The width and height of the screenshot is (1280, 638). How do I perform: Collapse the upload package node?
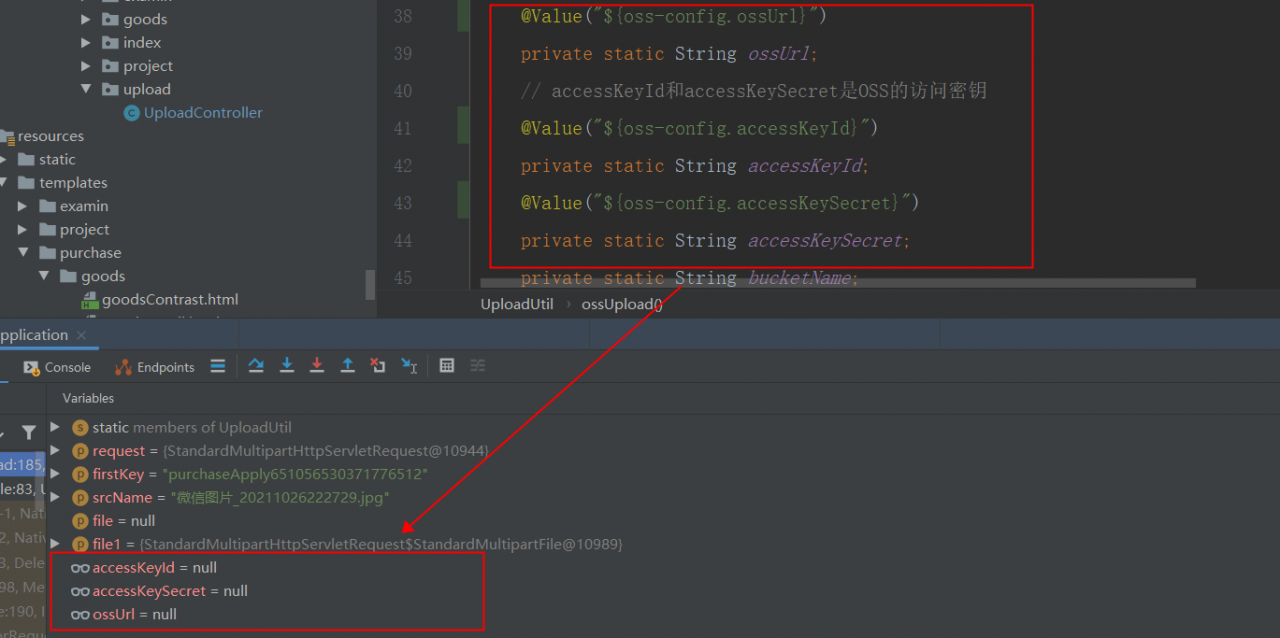(x=86, y=90)
